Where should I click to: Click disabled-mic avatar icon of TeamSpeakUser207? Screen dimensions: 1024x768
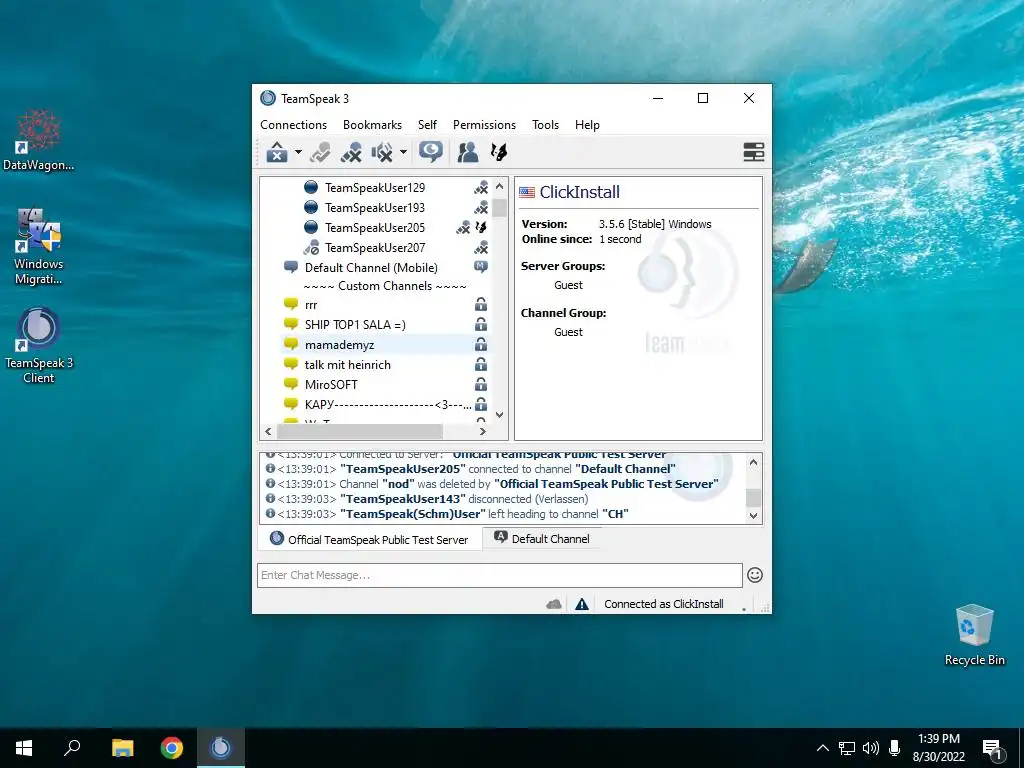[x=311, y=248]
